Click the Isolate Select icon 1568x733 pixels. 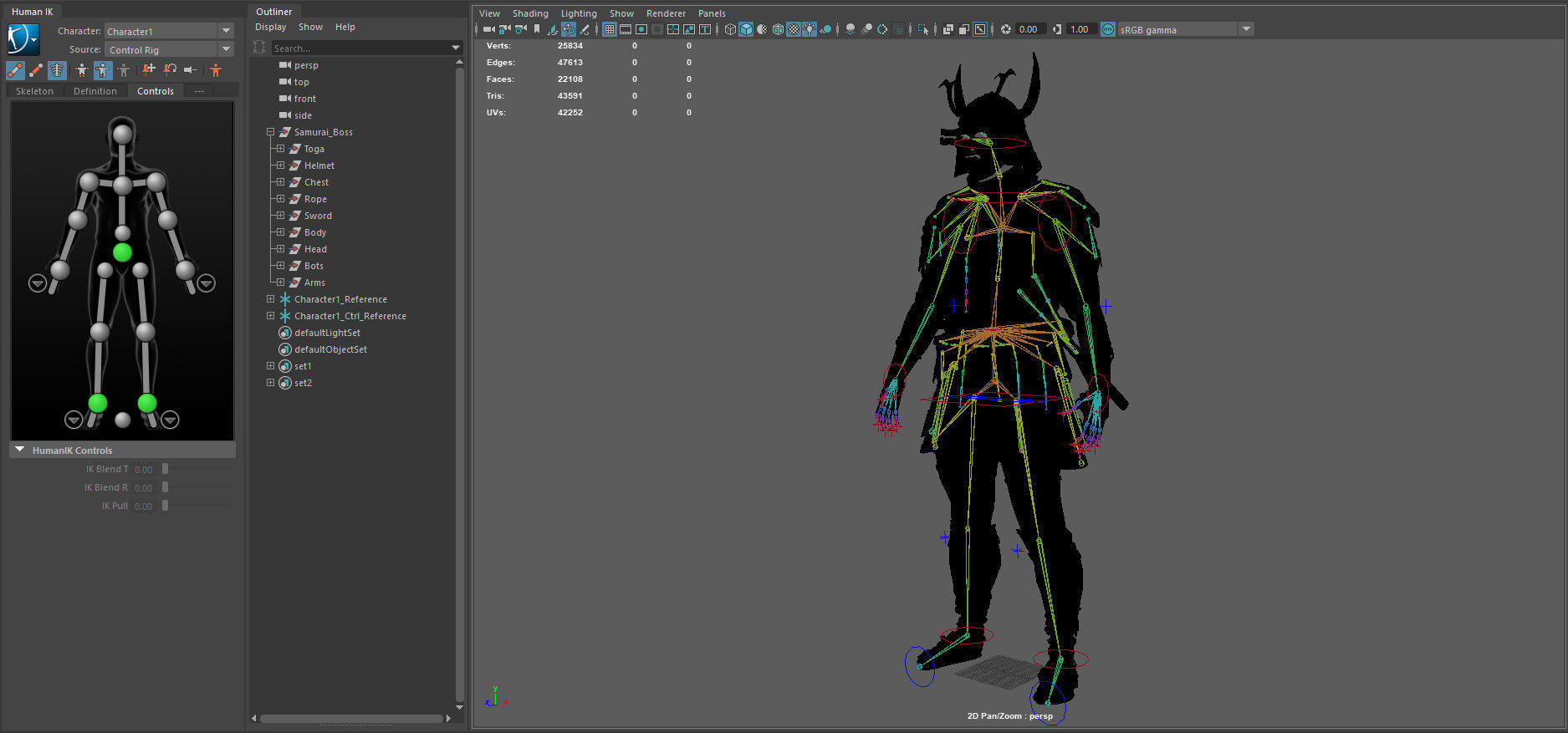click(923, 29)
